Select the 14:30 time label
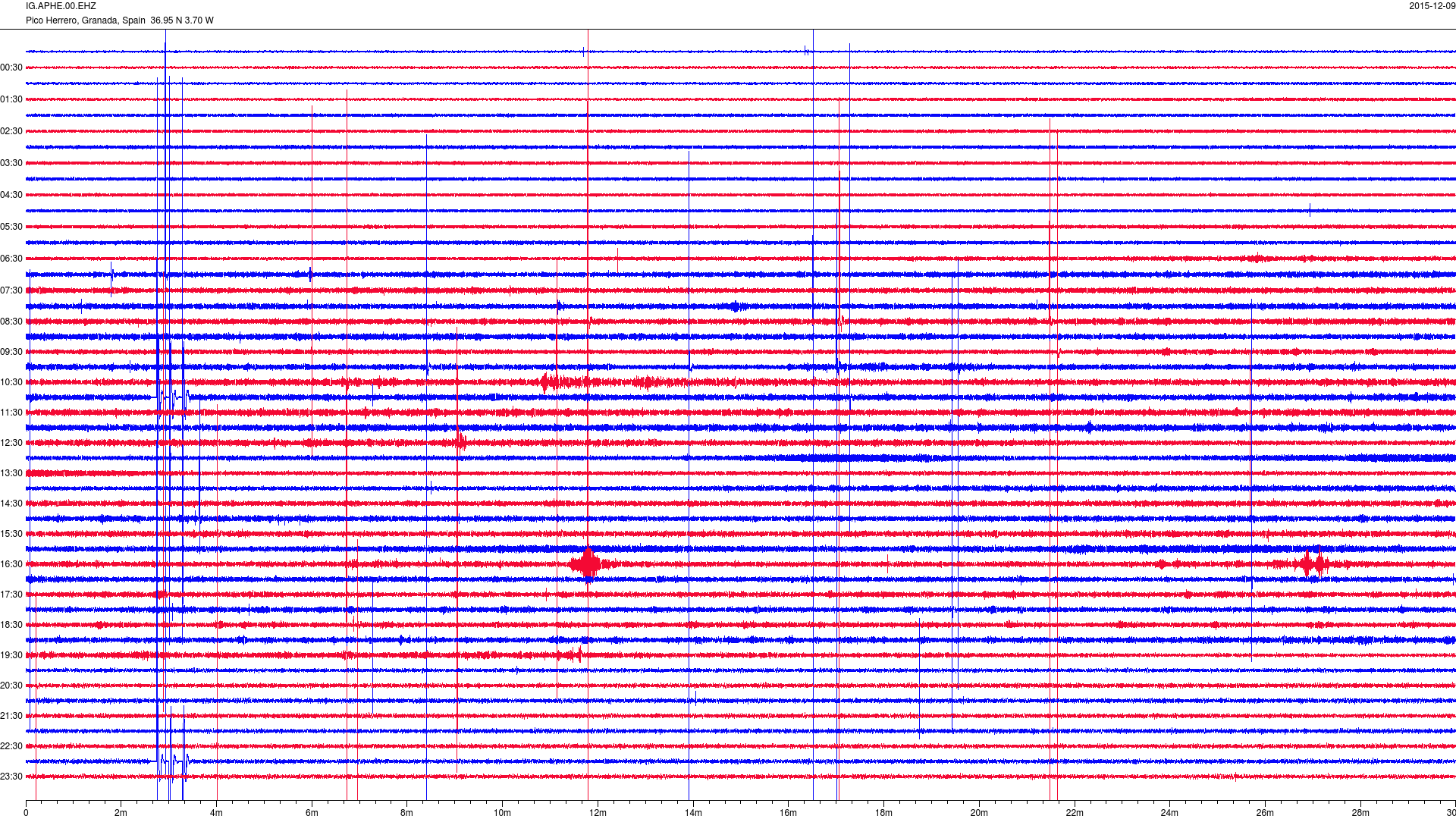The image size is (1456, 819). coord(11,504)
